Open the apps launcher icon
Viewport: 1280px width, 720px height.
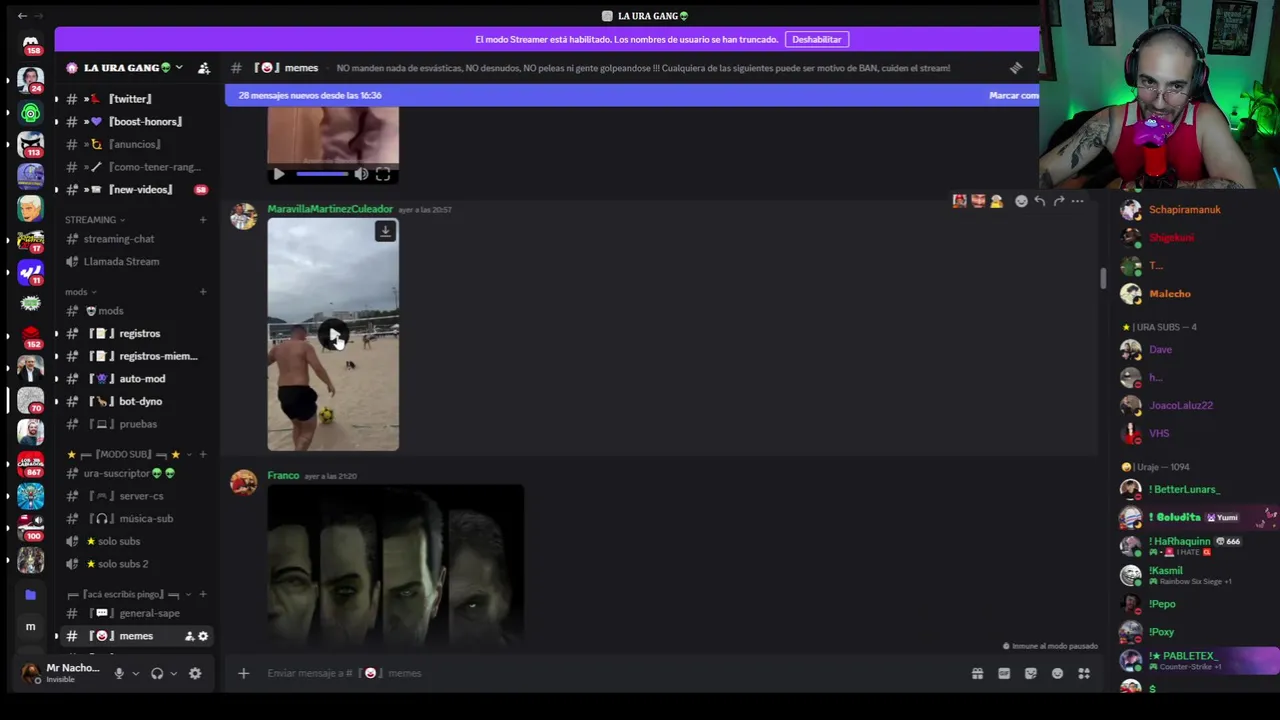click(1084, 673)
